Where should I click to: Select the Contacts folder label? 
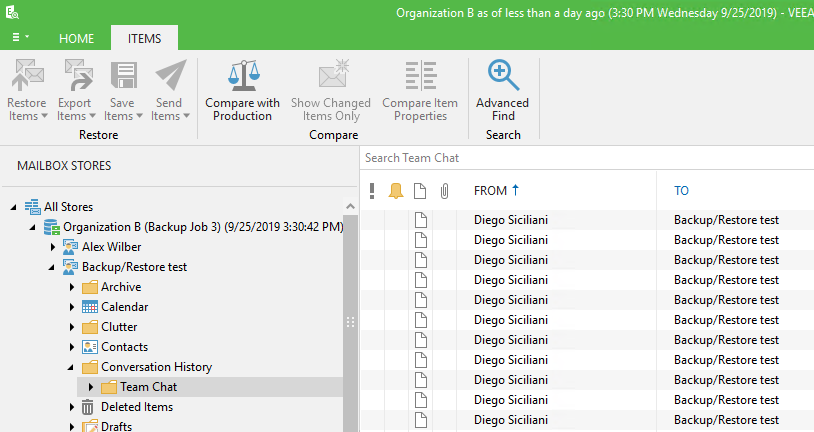(x=124, y=347)
